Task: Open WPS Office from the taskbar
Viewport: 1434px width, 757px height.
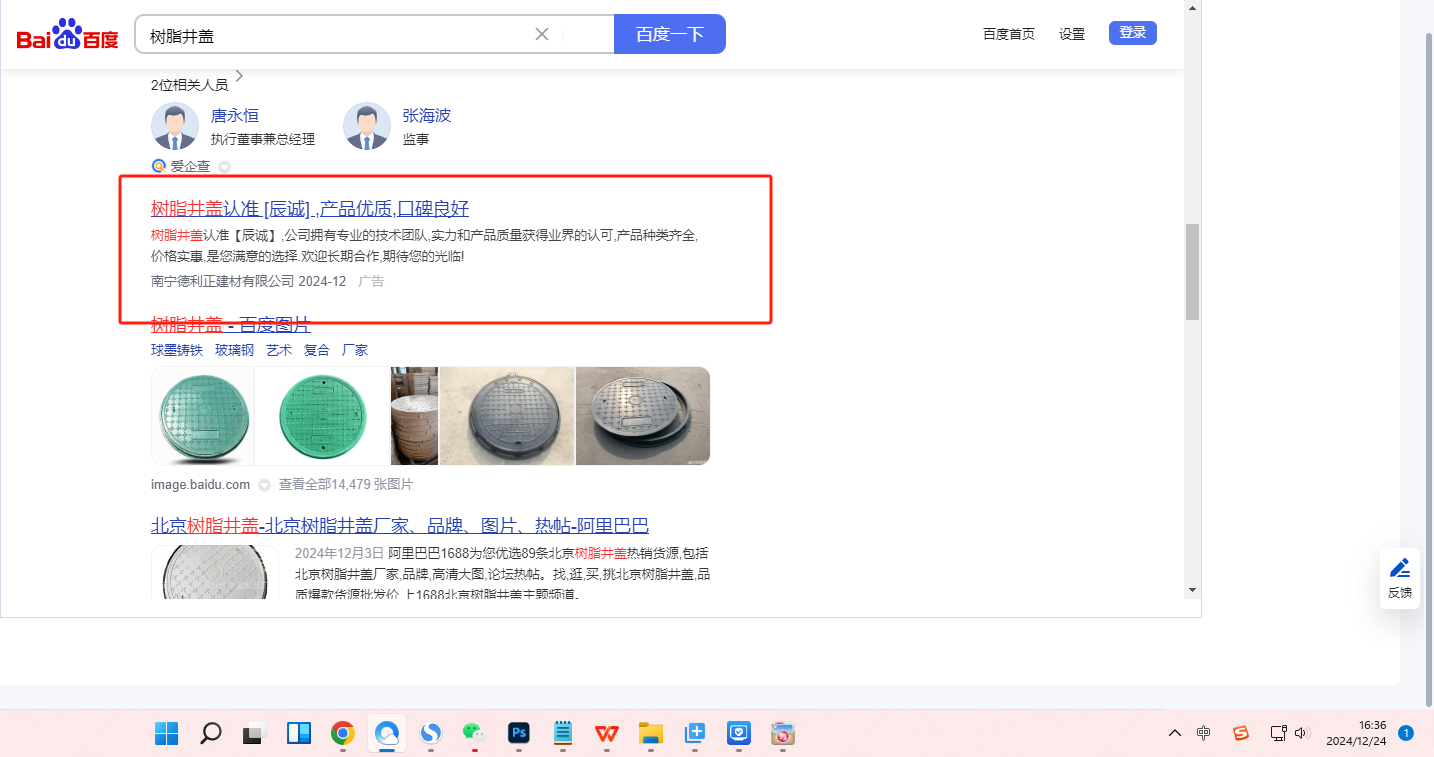Action: [x=606, y=734]
